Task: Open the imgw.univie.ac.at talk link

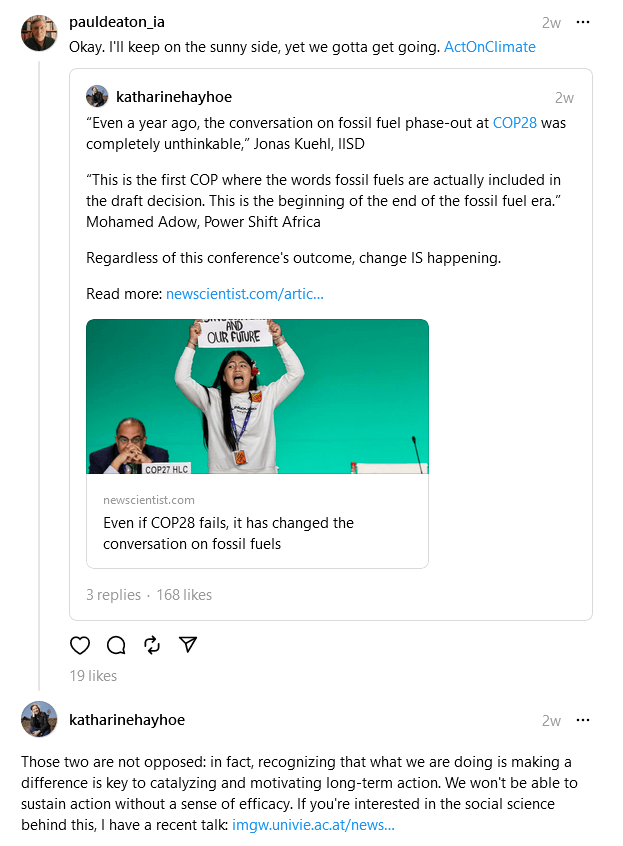Action: tap(313, 825)
